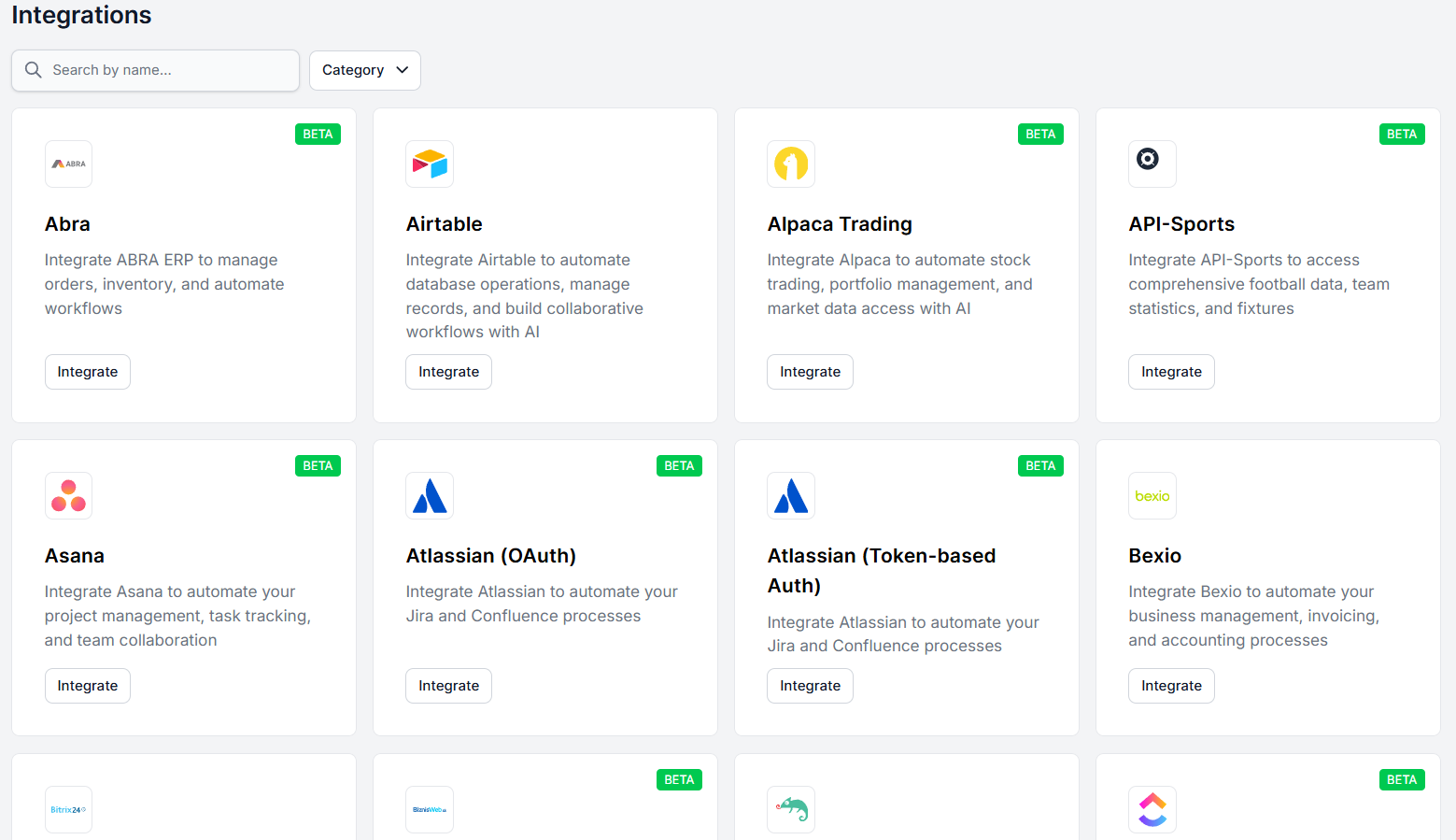This screenshot has width=1456, height=840.
Task: Click the BETA badge on Asana card
Action: pyautogui.click(x=318, y=466)
